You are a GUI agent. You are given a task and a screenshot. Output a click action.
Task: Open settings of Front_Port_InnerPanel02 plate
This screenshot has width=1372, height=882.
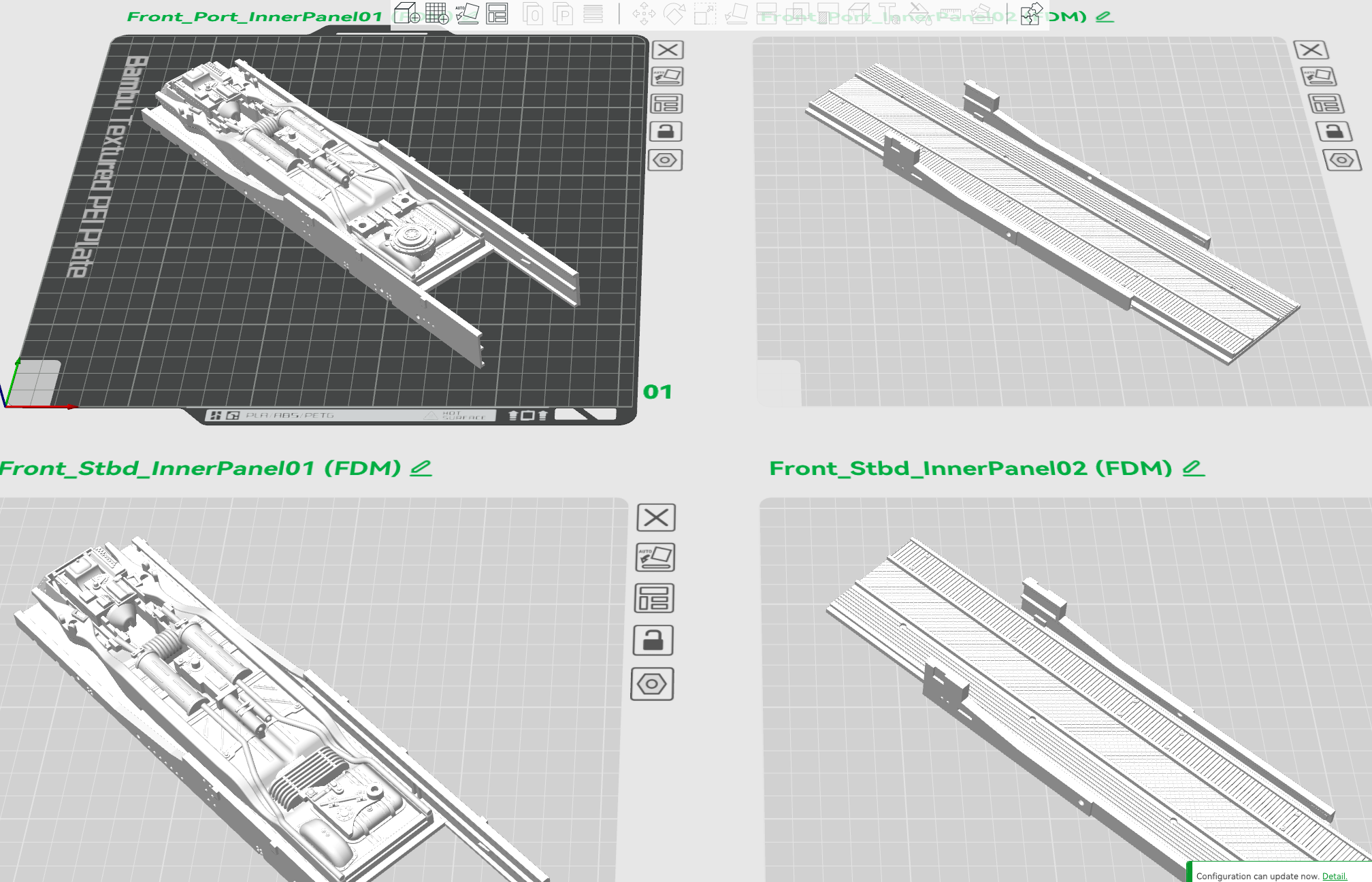click(x=1342, y=160)
